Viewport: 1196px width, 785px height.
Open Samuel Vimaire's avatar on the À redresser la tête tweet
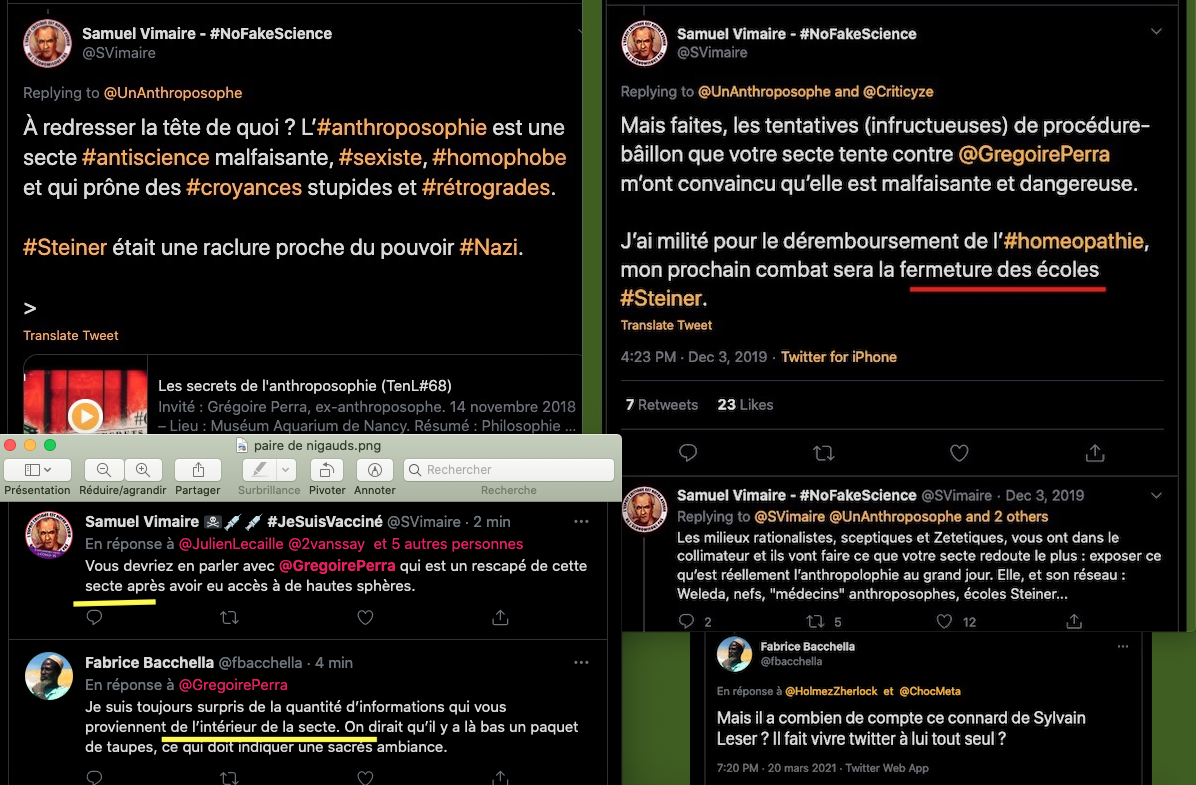47,43
